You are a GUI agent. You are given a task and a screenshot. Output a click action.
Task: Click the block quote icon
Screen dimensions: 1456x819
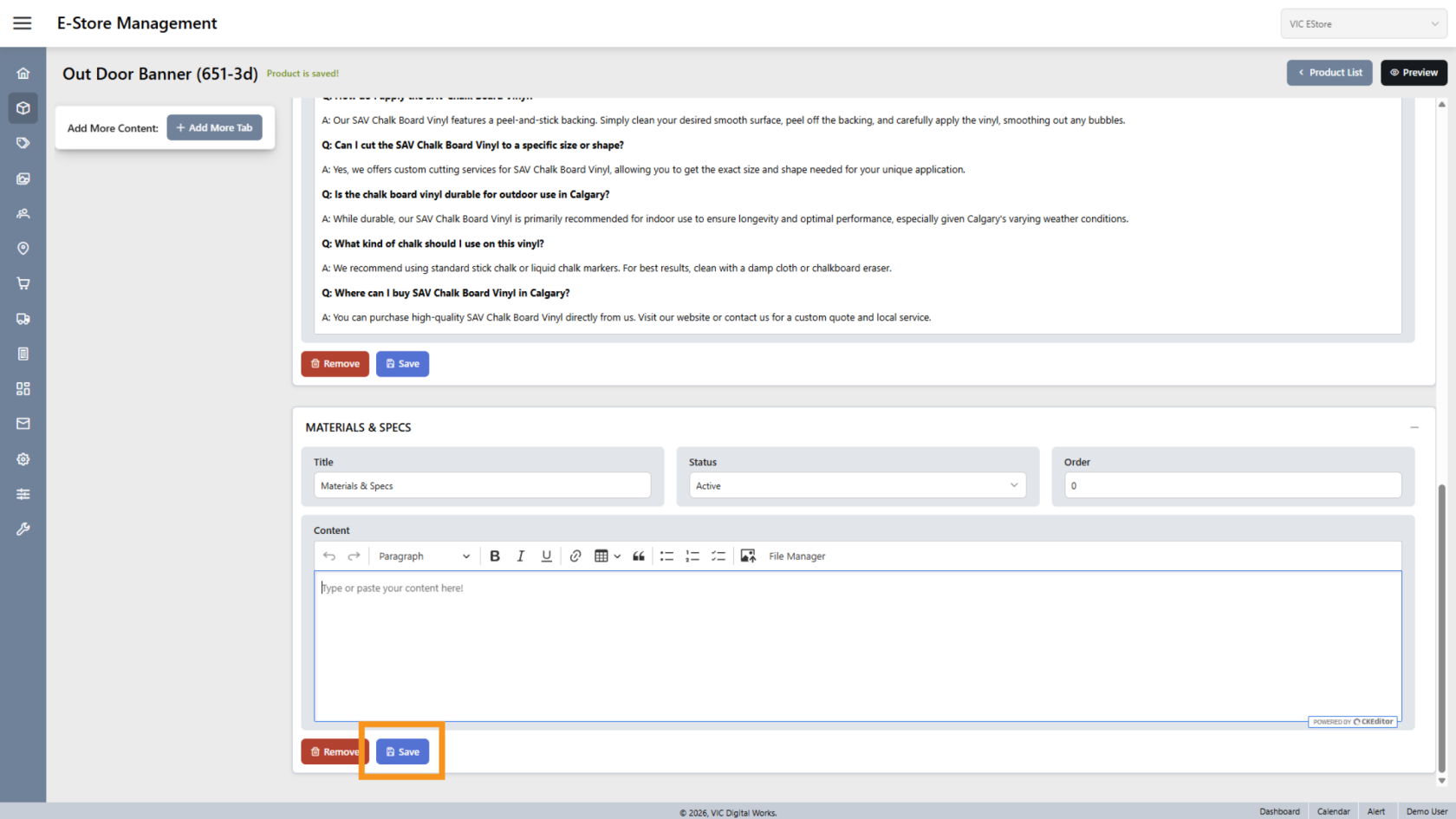639,556
